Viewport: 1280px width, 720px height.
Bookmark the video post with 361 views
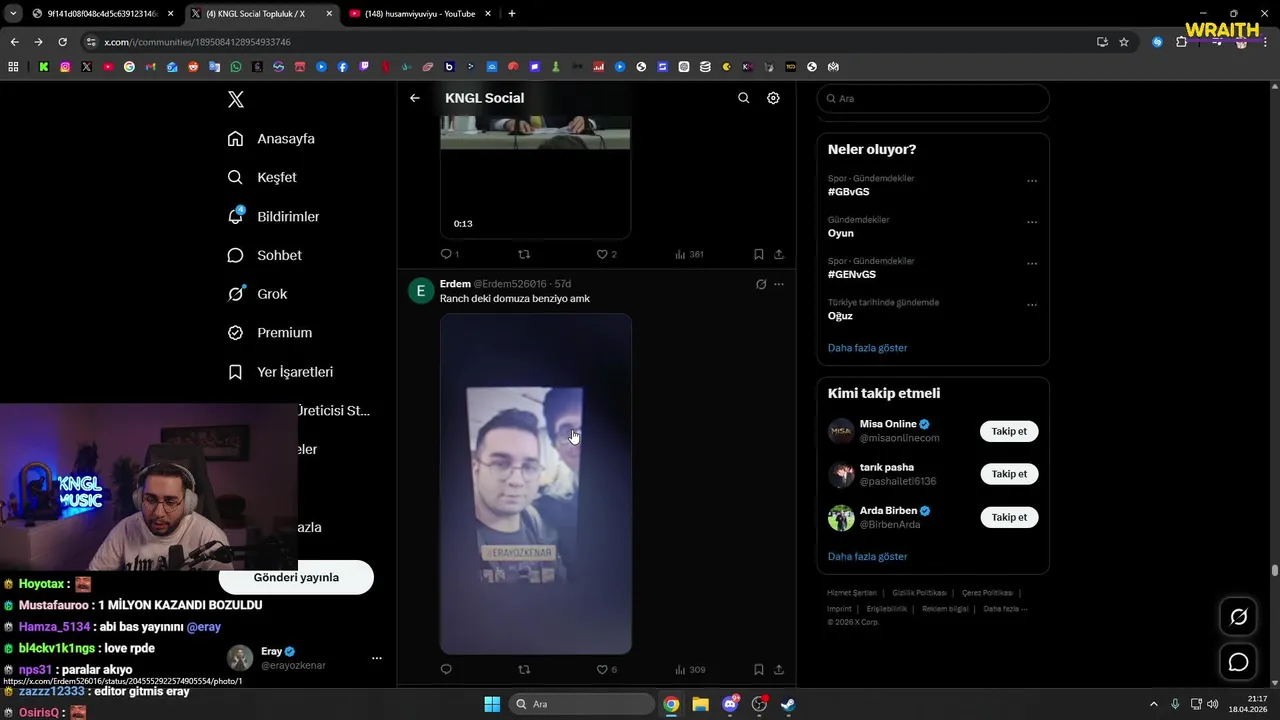click(759, 254)
